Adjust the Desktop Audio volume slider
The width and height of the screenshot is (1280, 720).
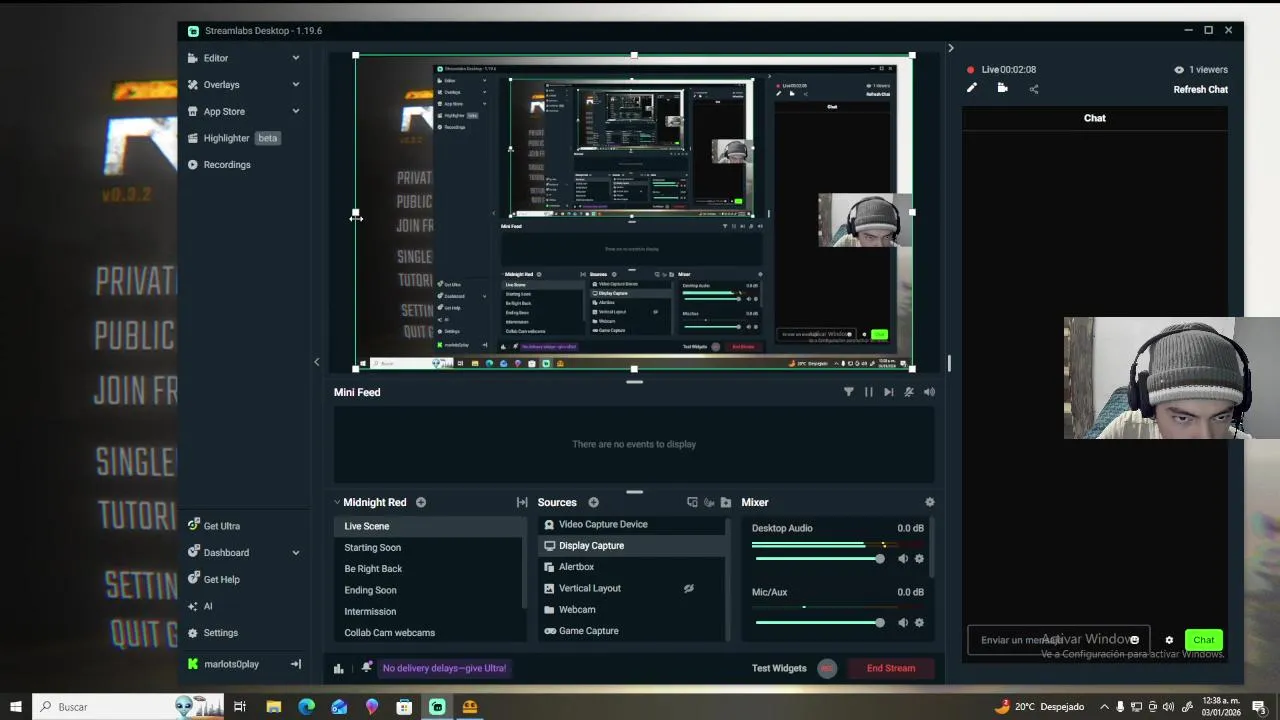tap(818, 559)
